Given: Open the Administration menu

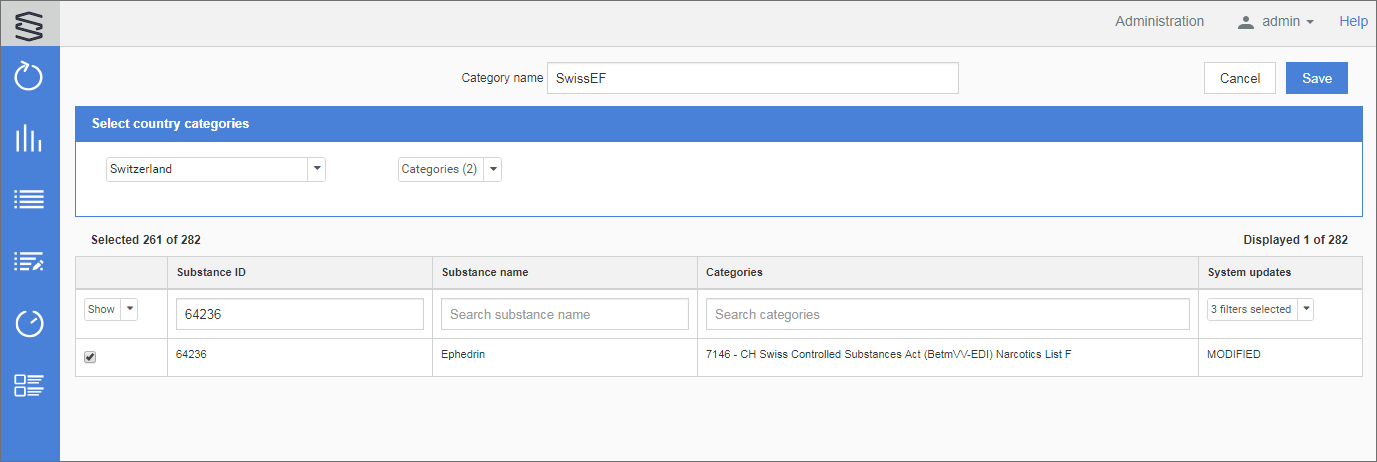Looking at the screenshot, I should (x=1159, y=21).
